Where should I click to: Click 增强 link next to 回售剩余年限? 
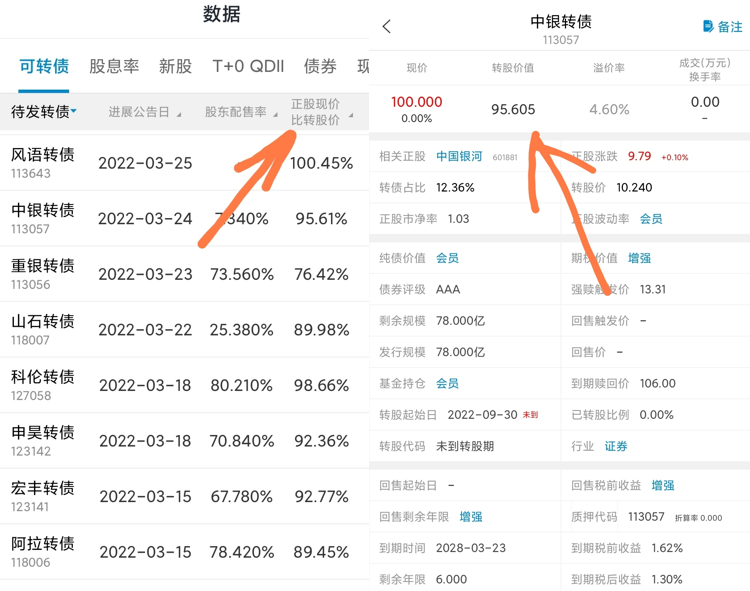471,517
